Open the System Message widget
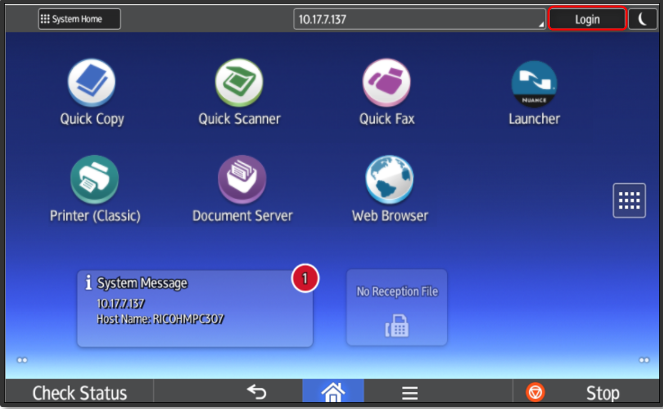Viewport: 663px width, 409px height. [x=195, y=307]
